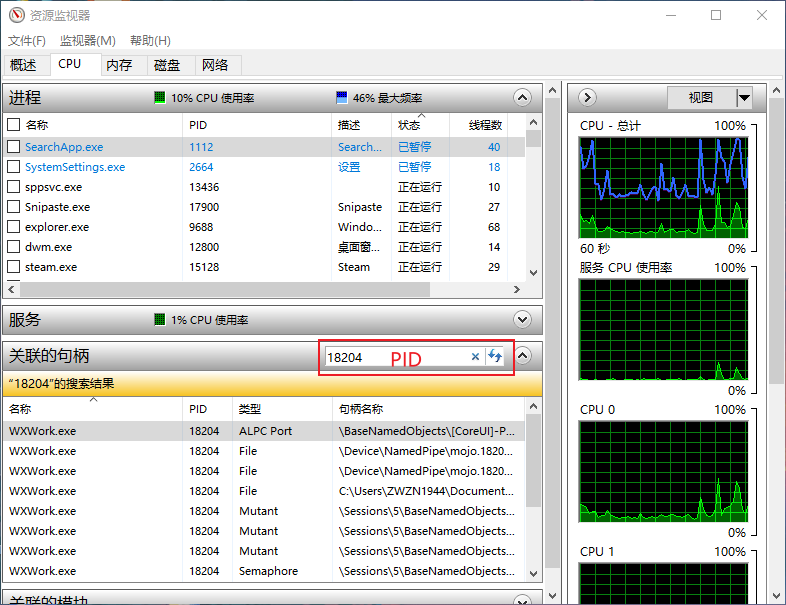Screen dimensions: 786x605
Task: Select the SystemSettings.exe process name
Action: click(75, 167)
